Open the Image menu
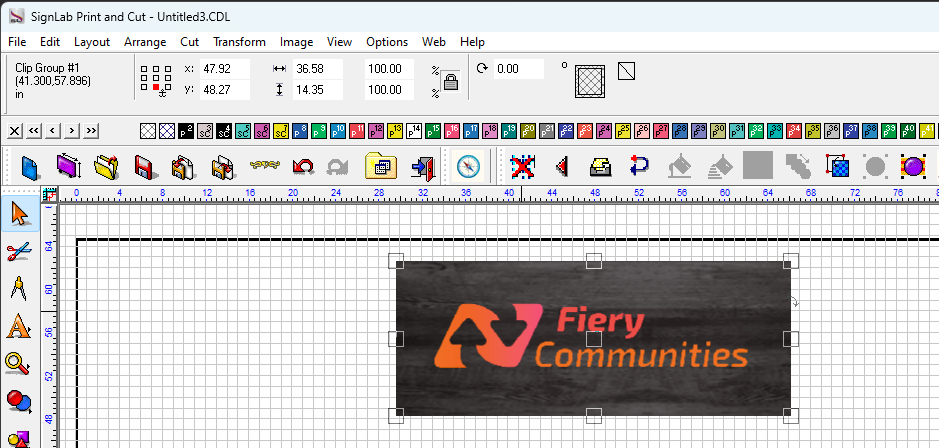This screenshot has height=448, width=939. (296, 42)
